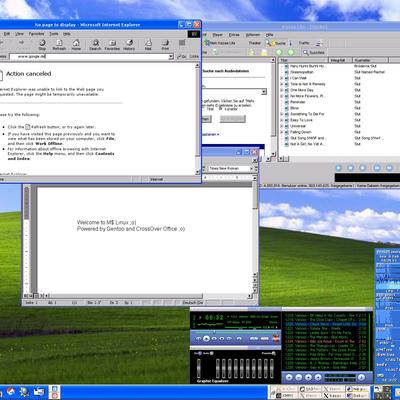Click add files button in Winamp playlist
Screen dimensions: 400x400
pos(289,377)
